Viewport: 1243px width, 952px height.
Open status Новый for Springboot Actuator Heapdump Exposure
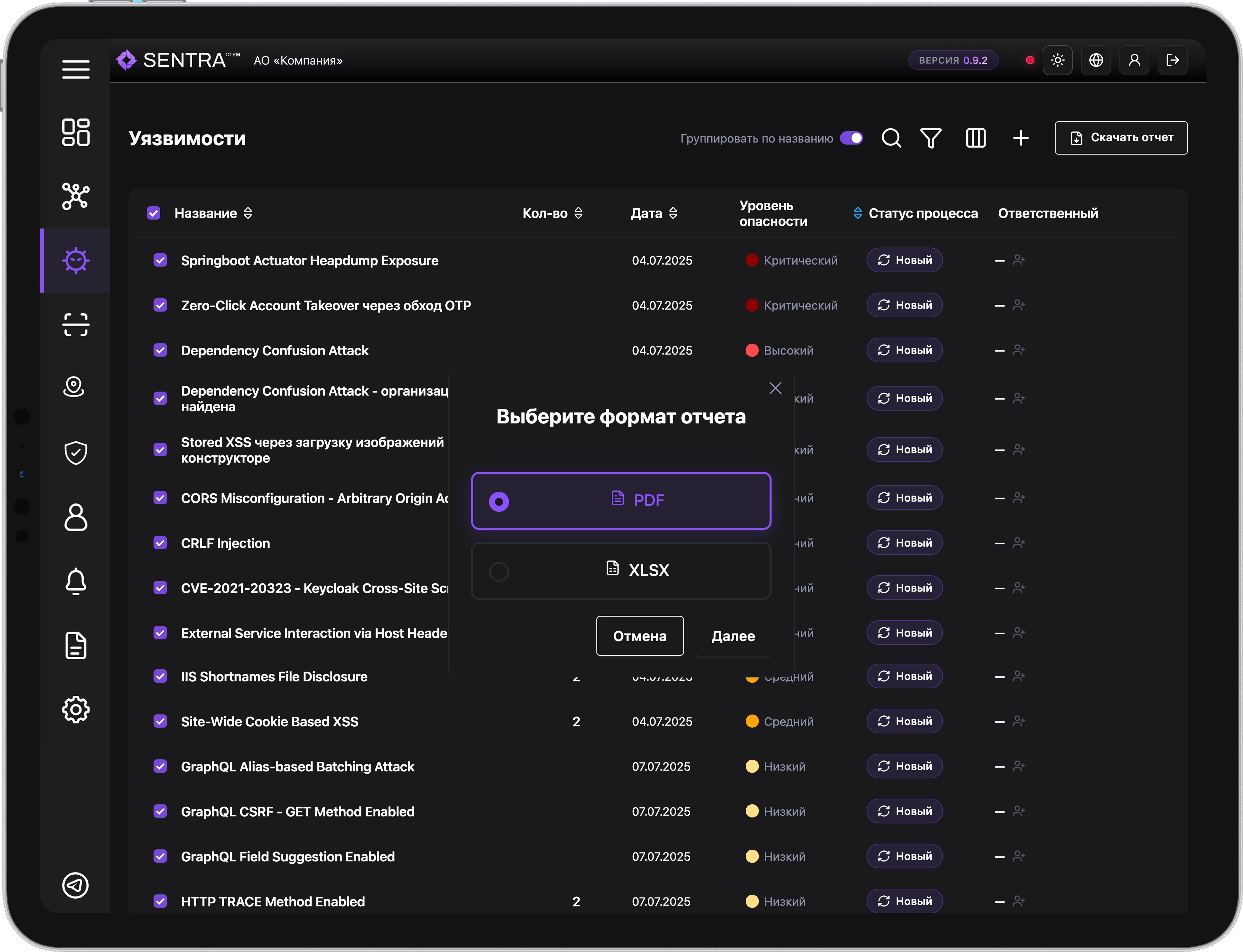click(905, 260)
